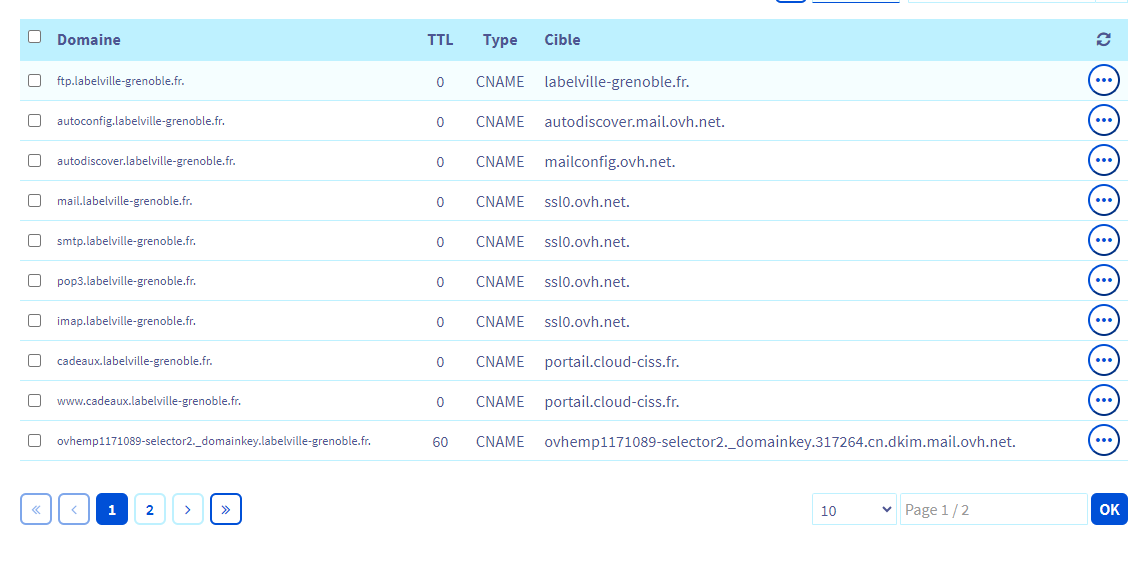
Task: Open actions menu for ftp.labelville-grenoble.fr record
Action: (1103, 80)
